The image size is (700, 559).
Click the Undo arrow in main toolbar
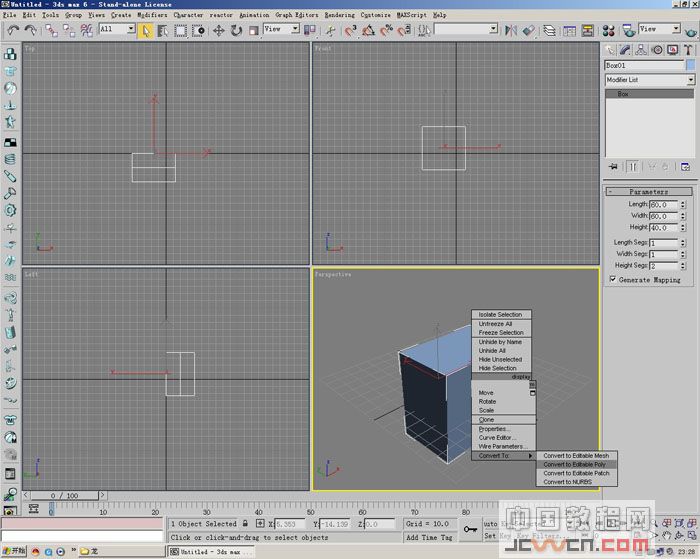click(x=13, y=30)
